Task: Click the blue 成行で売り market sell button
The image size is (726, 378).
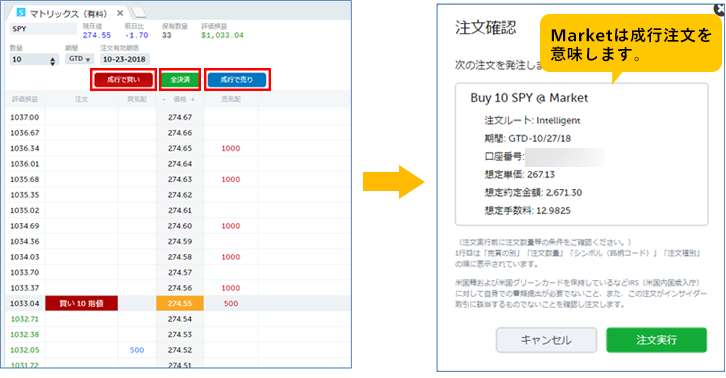Action: (237, 80)
